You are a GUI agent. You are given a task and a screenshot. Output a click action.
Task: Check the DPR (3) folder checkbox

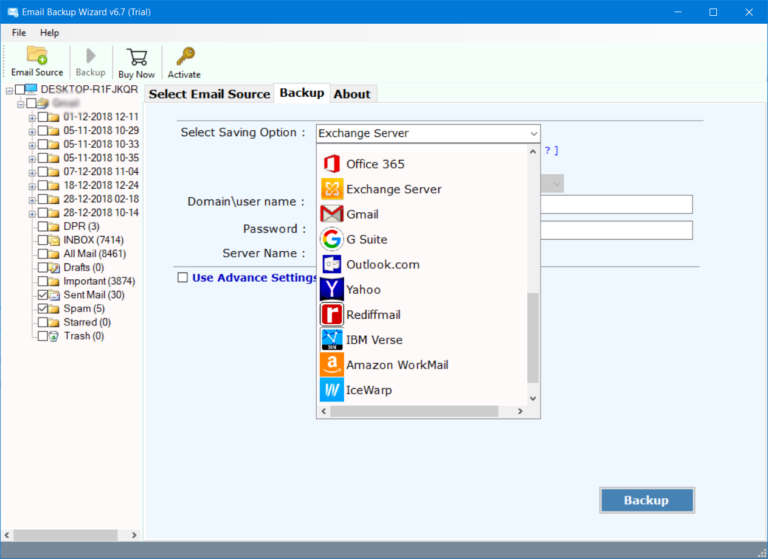[x=43, y=226]
